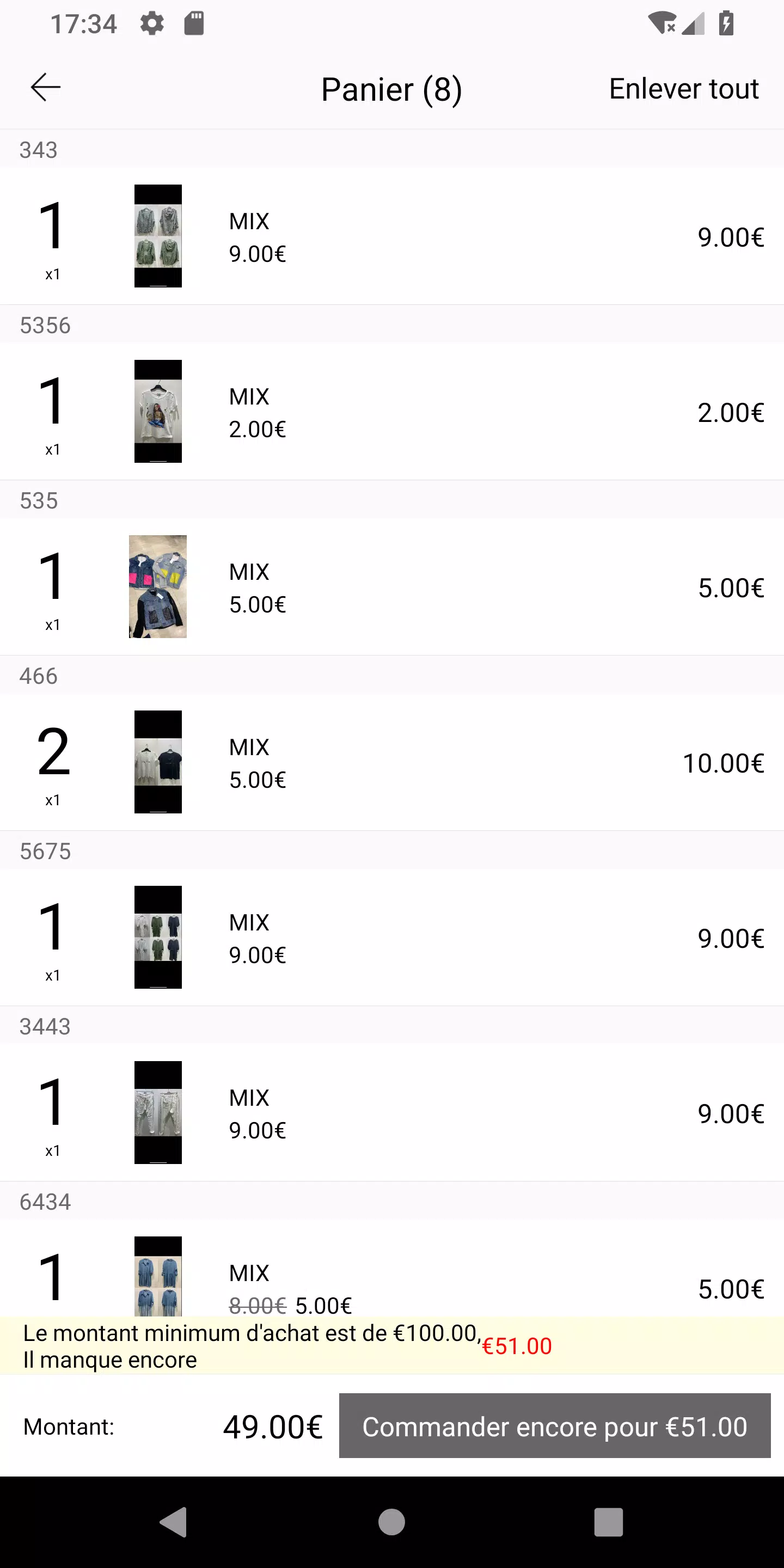Open product 343 jacket thumbnail
Image resolution: width=784 pixels, height=1568 pixels.
[x=158, y=236]
